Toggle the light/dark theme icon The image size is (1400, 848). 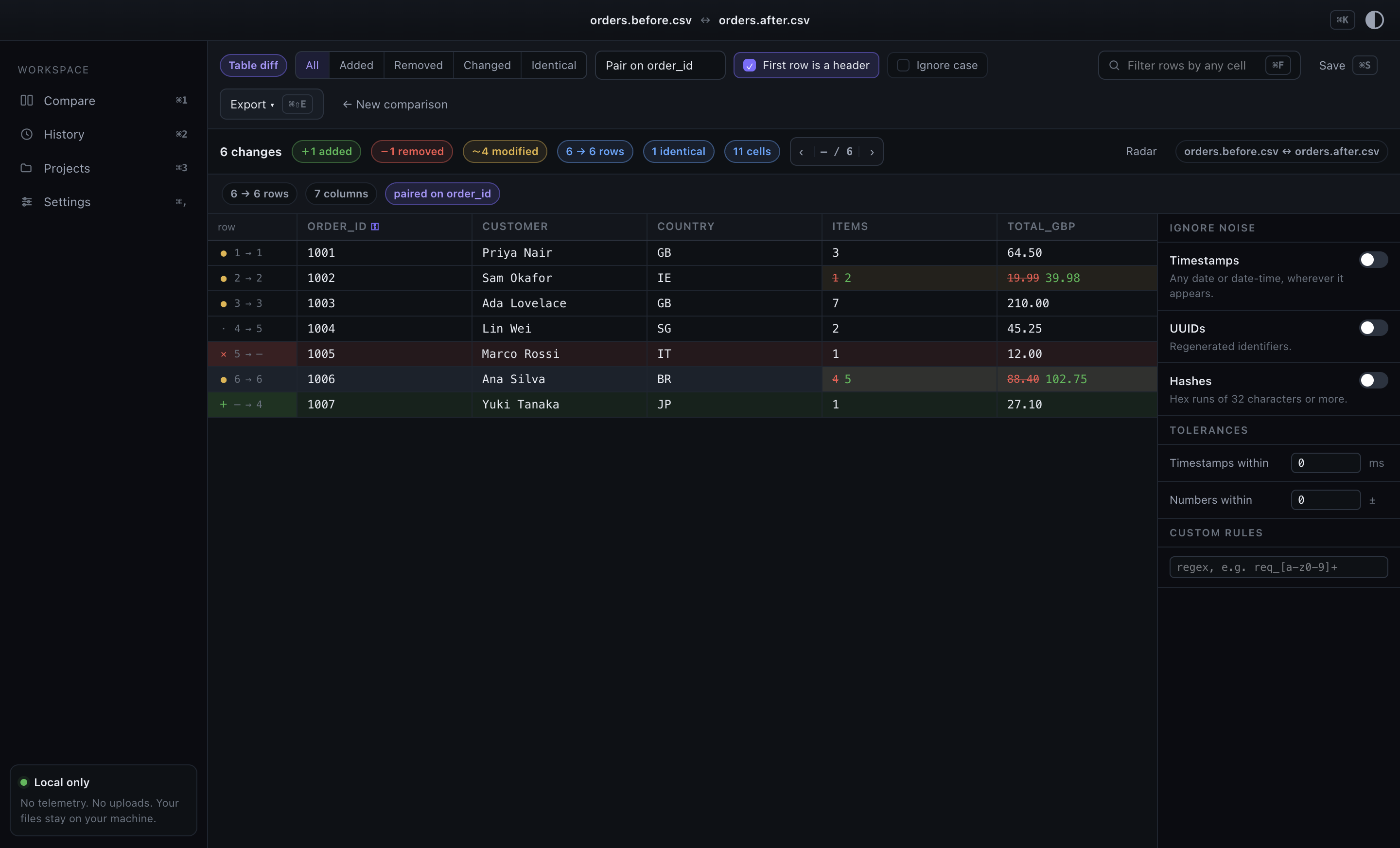click(x=1374, y=20)
